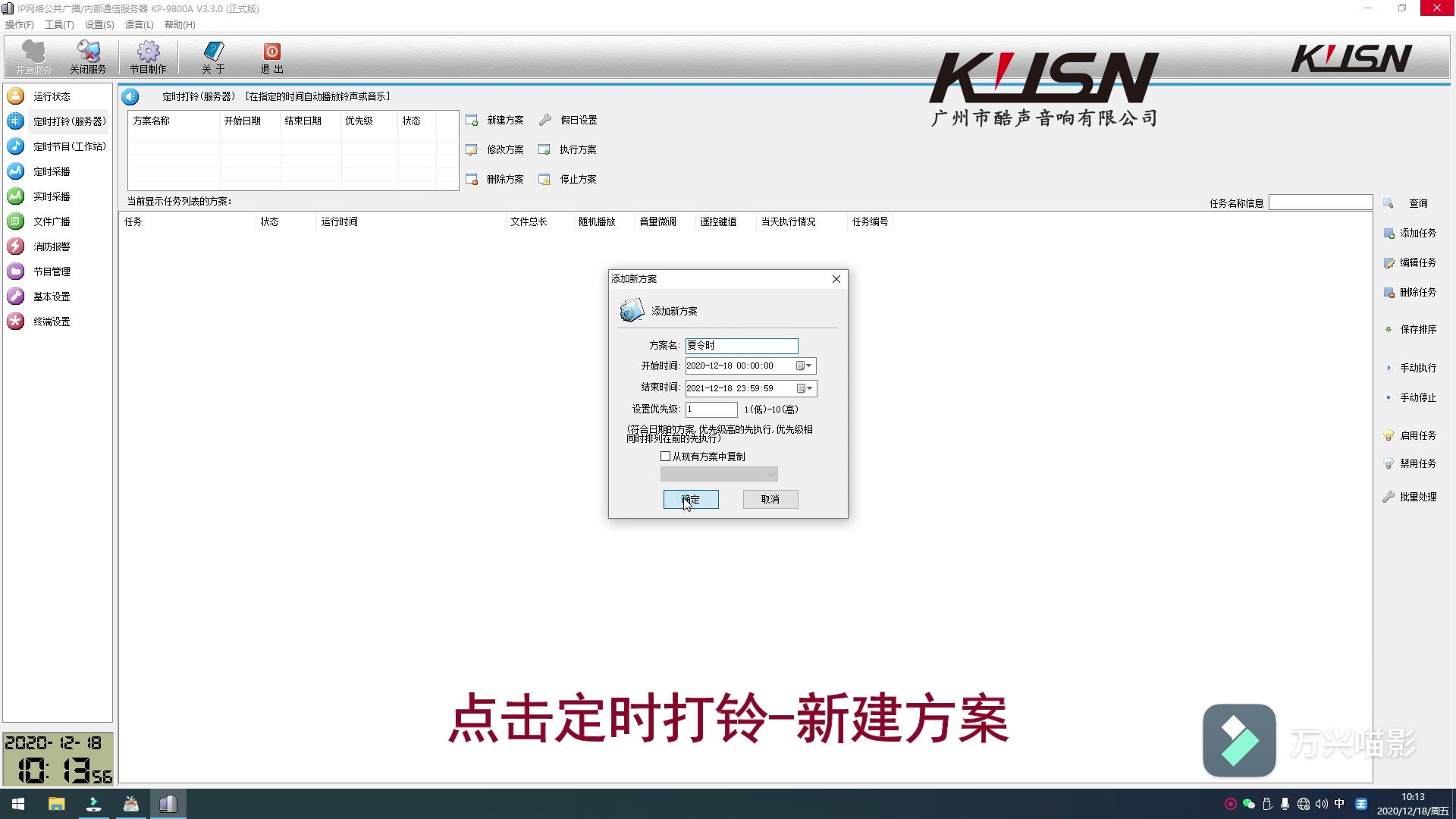Click the 任务编号 column header

click(870, 221)
